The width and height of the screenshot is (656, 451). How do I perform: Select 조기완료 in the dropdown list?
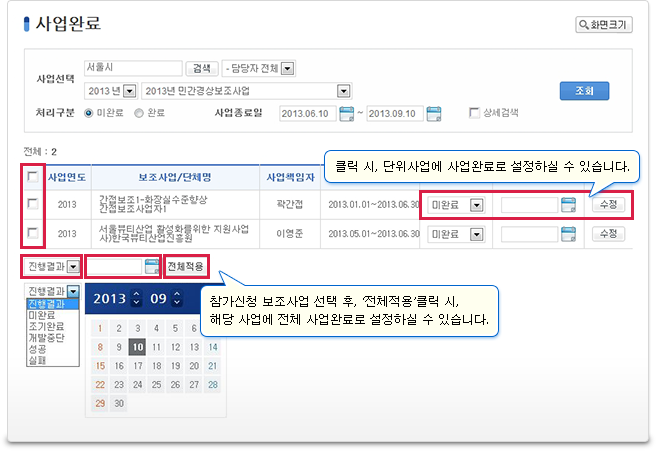[x=53, y=326]
